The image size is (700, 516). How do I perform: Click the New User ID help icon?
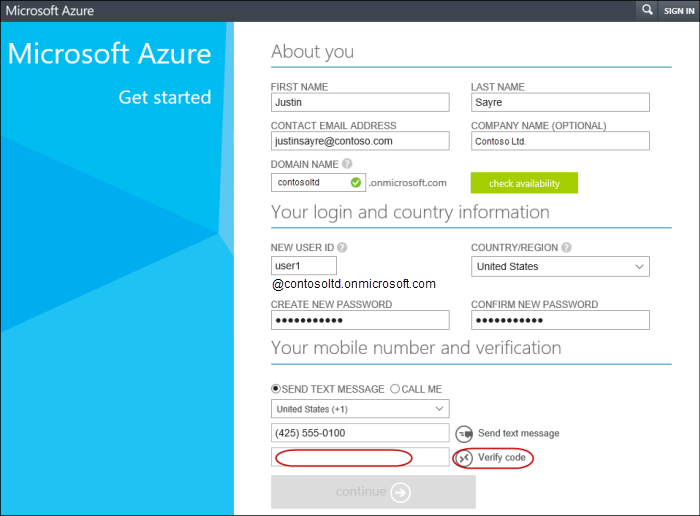point(342,247)
